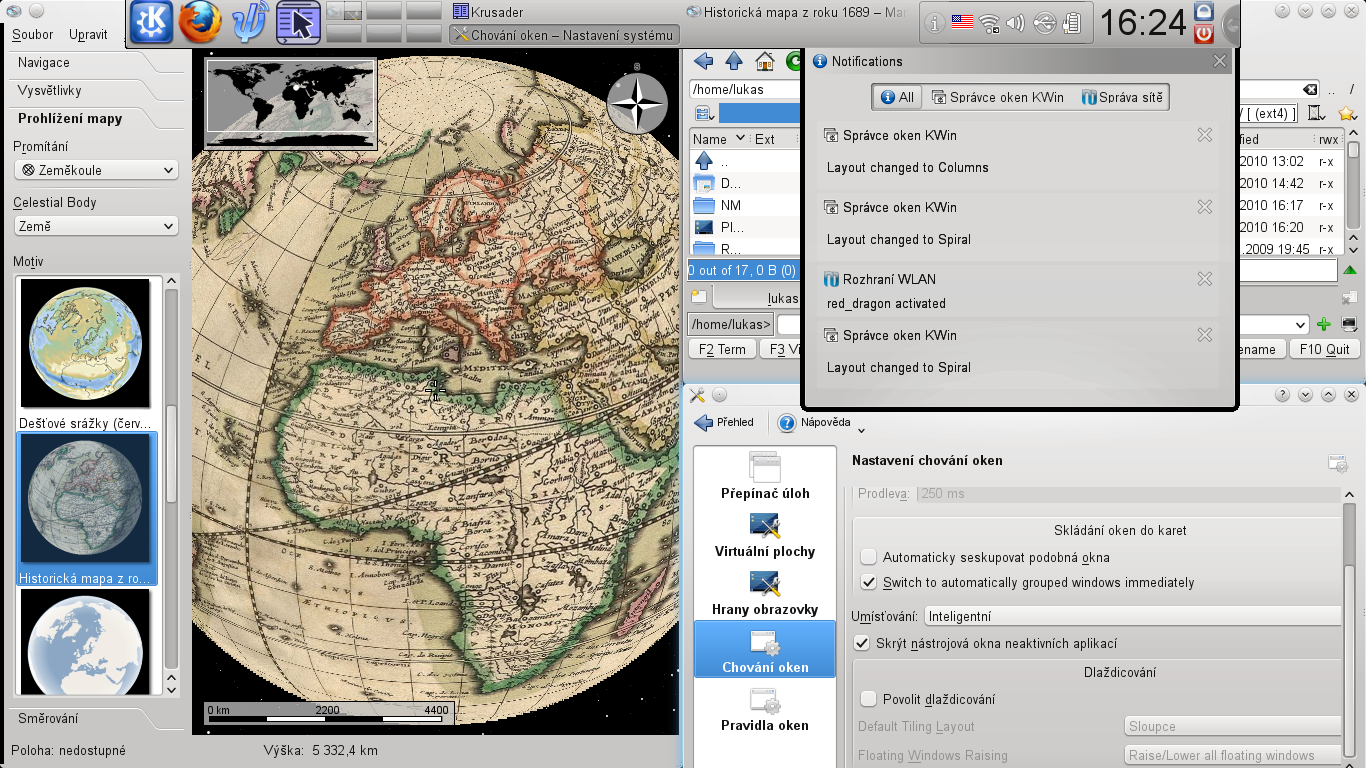The height and width of the screenshot is (768, 1366).
Task: Open the KDE application launcher
Action: tap(151, 22)
